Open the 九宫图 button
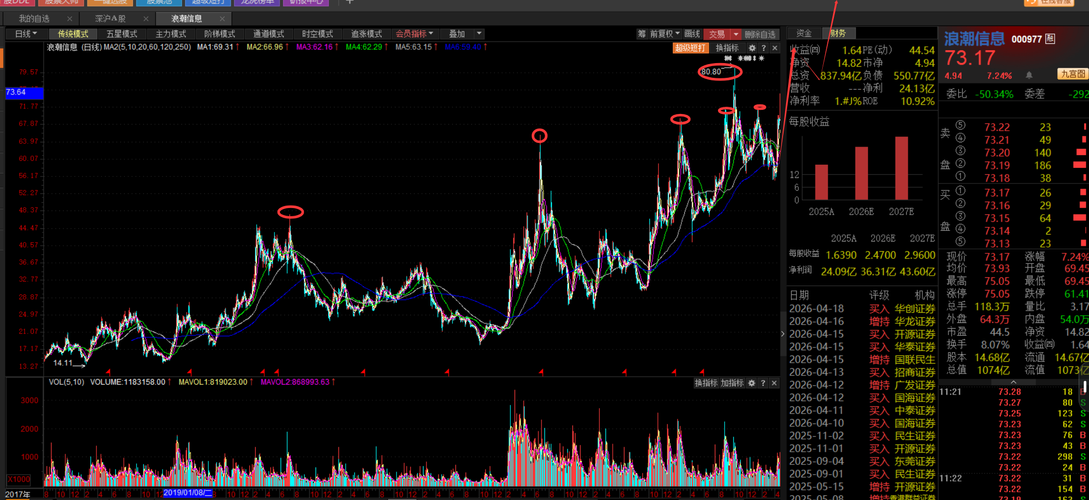This screenshot has width=1089, height=500. coord(1072,74)
